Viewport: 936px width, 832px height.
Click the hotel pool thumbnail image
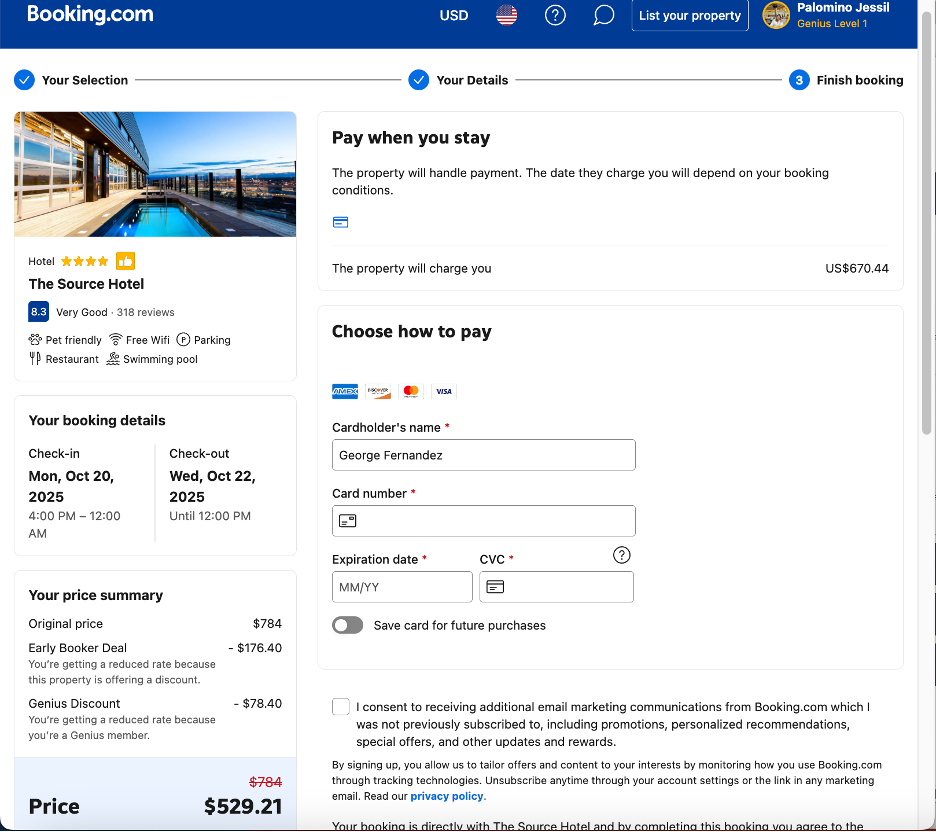click(x=155, y=174)
